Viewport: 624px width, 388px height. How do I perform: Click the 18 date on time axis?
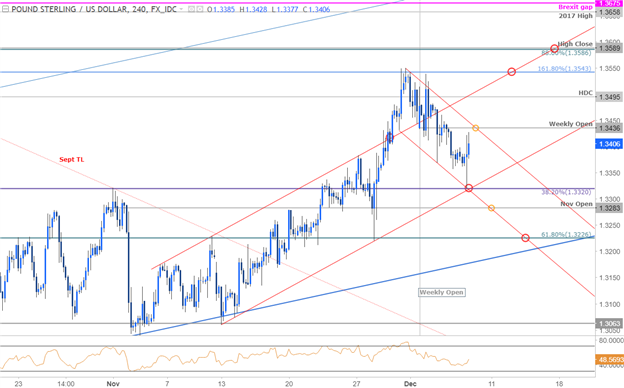coord(559,383)
